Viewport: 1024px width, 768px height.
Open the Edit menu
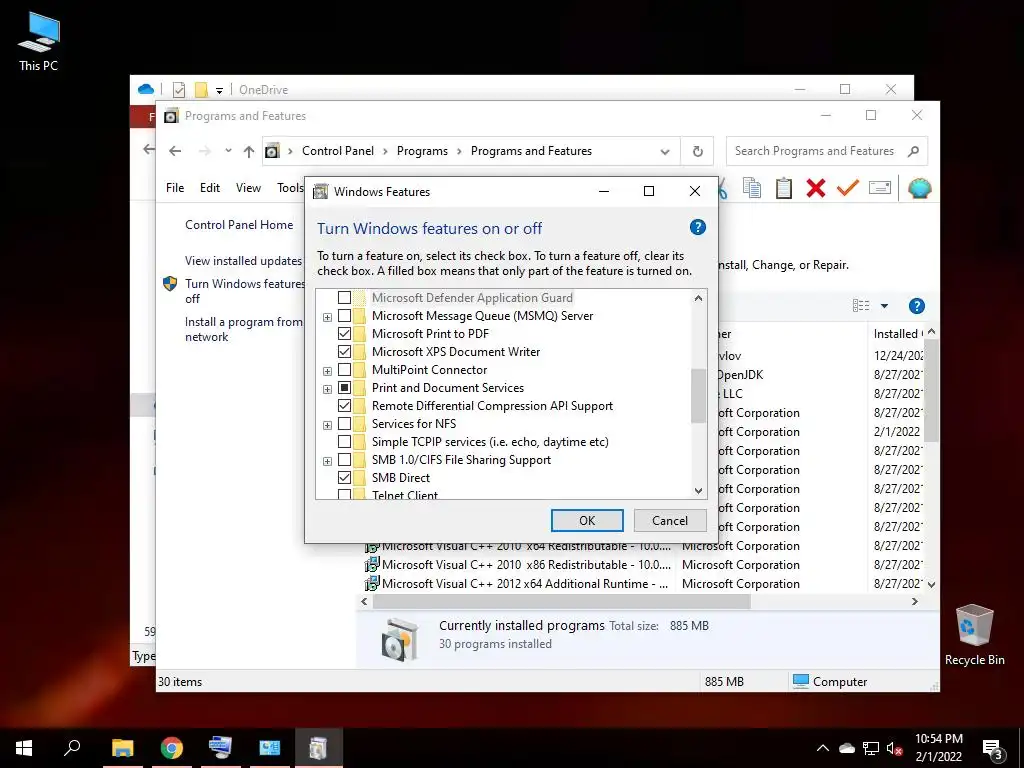click(210, 188)
